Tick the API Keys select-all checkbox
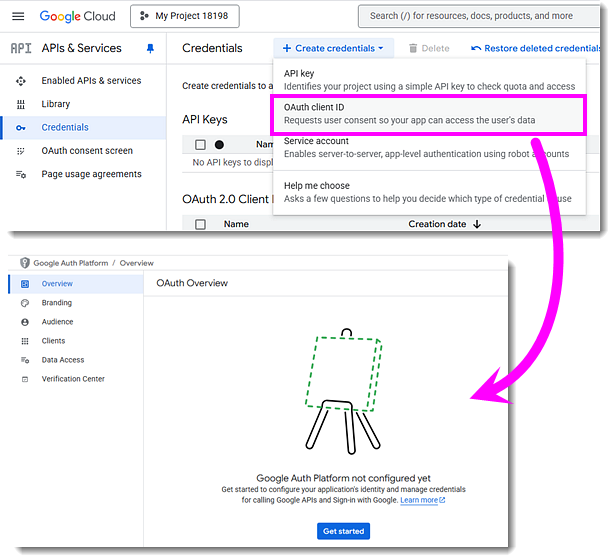 coord(200,145)
